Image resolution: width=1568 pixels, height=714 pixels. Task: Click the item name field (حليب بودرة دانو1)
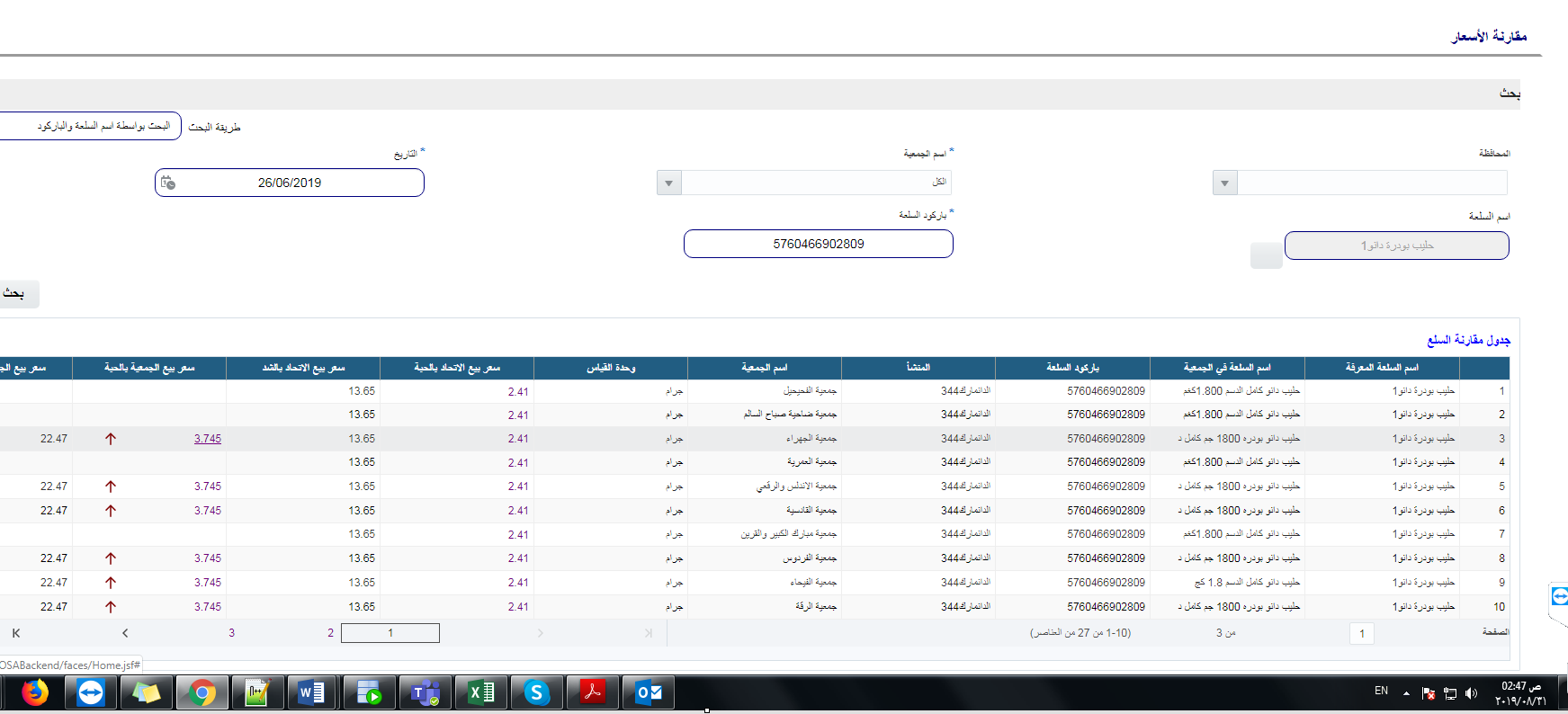click(x=1397, y=245)
